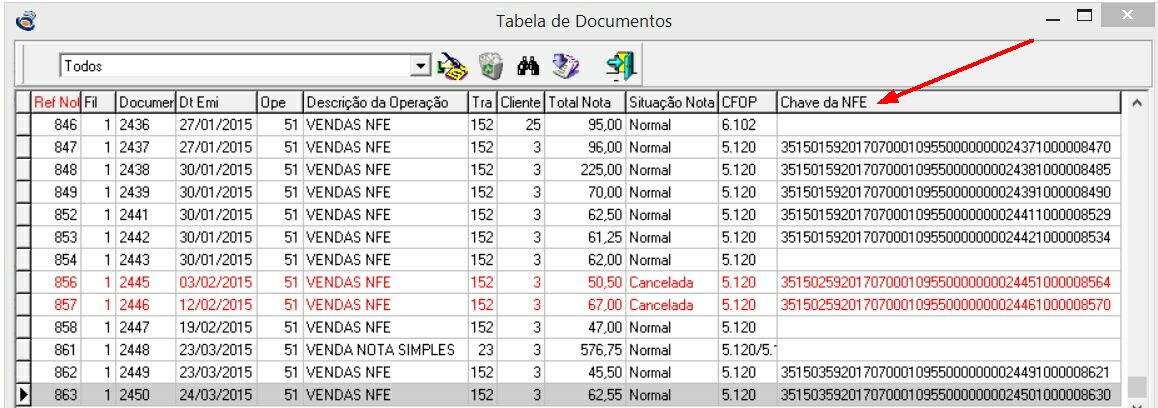This screenshot has height=408, width=1158.
Task: Click Cancelada status in row 856
Action: point(661,282)
